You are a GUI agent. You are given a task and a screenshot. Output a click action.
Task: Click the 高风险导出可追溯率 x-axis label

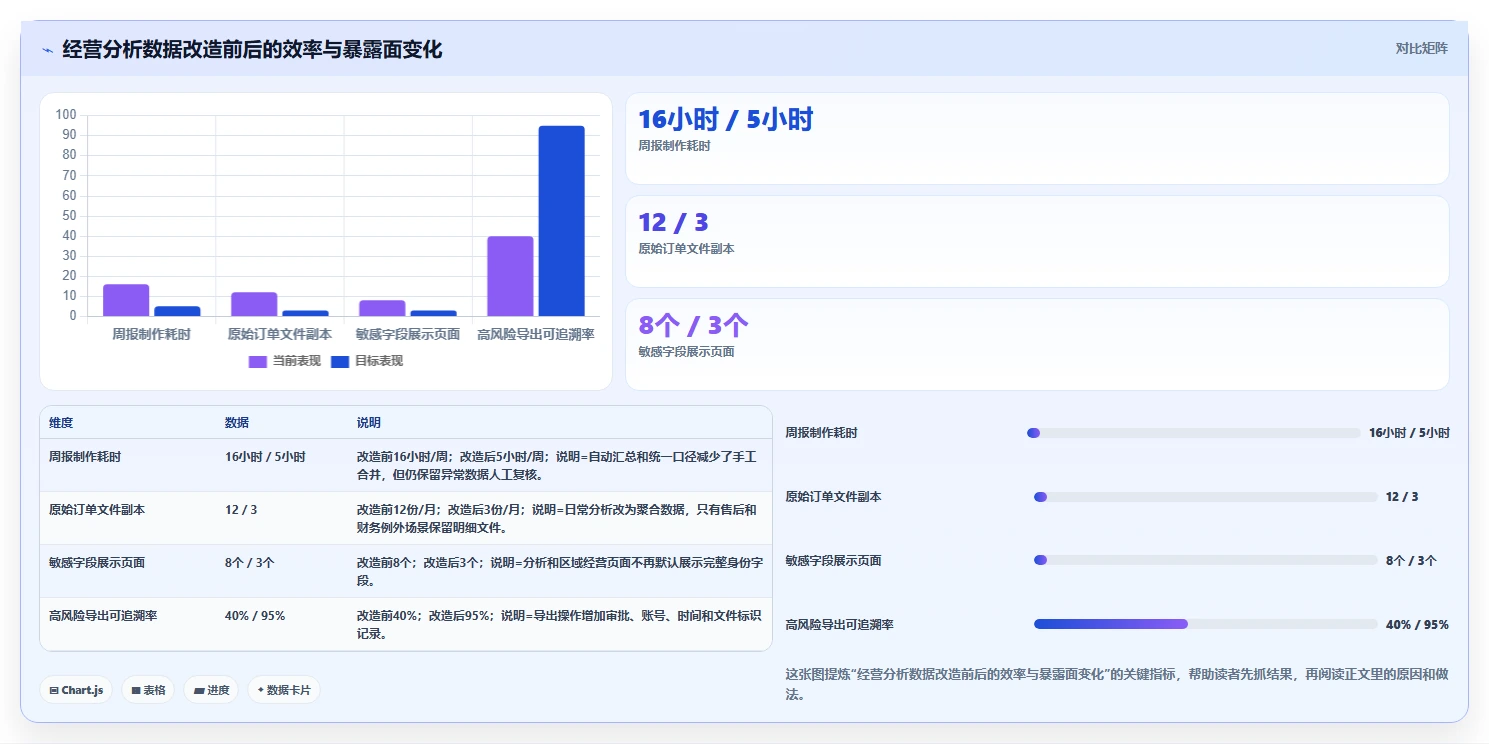point(536,334)
